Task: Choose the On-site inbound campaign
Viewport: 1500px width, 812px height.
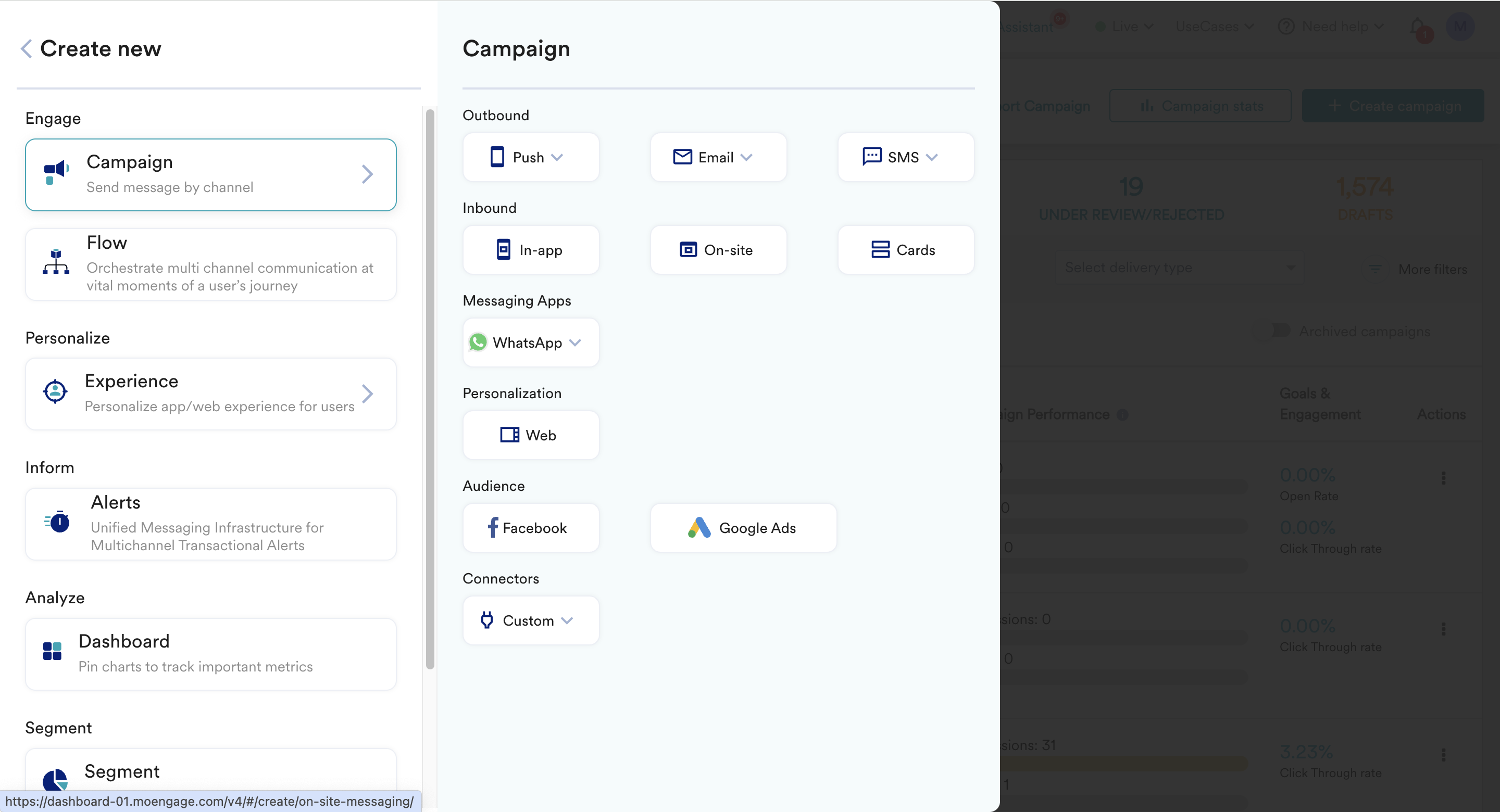Action: (718, 250)
